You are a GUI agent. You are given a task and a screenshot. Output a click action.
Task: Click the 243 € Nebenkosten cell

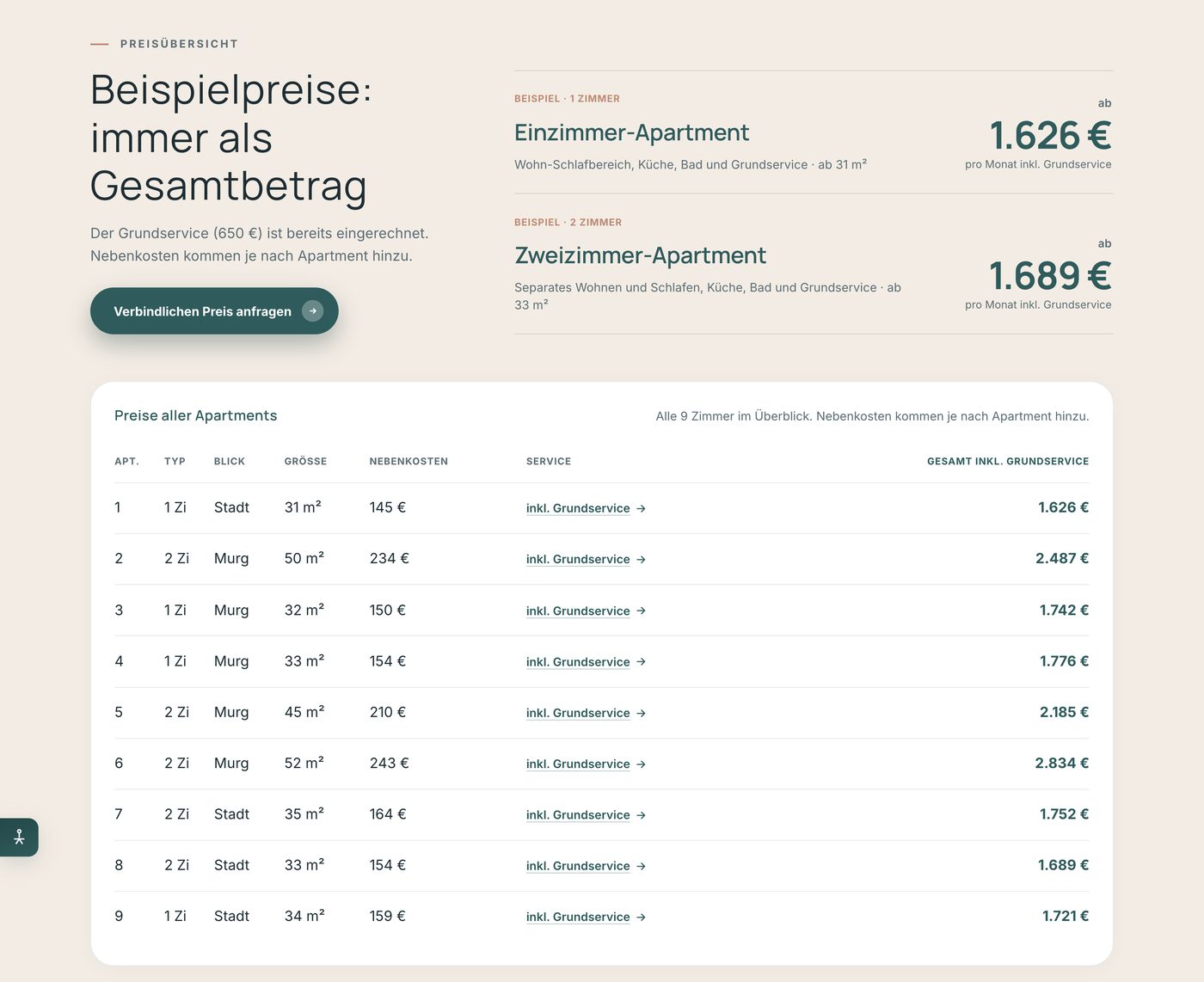[389, 763]
